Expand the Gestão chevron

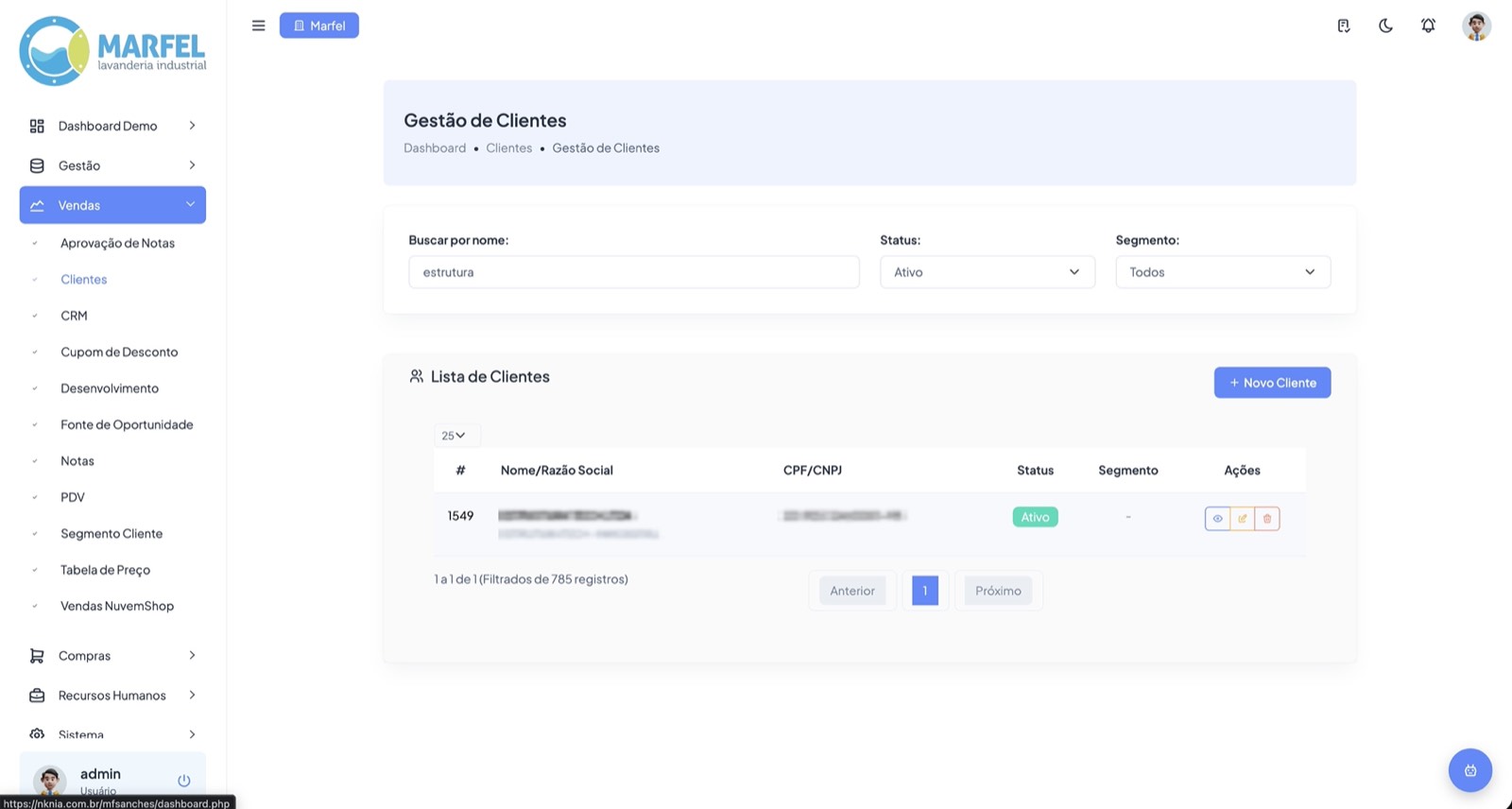coord(192,165)
